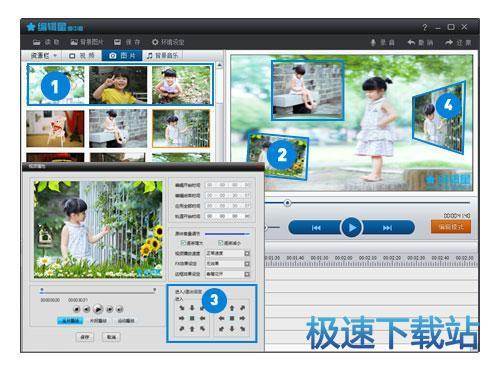Click the left arrow in exit direction grid
This screenshot has height=370, width=500.
click(x=221, y=318)
